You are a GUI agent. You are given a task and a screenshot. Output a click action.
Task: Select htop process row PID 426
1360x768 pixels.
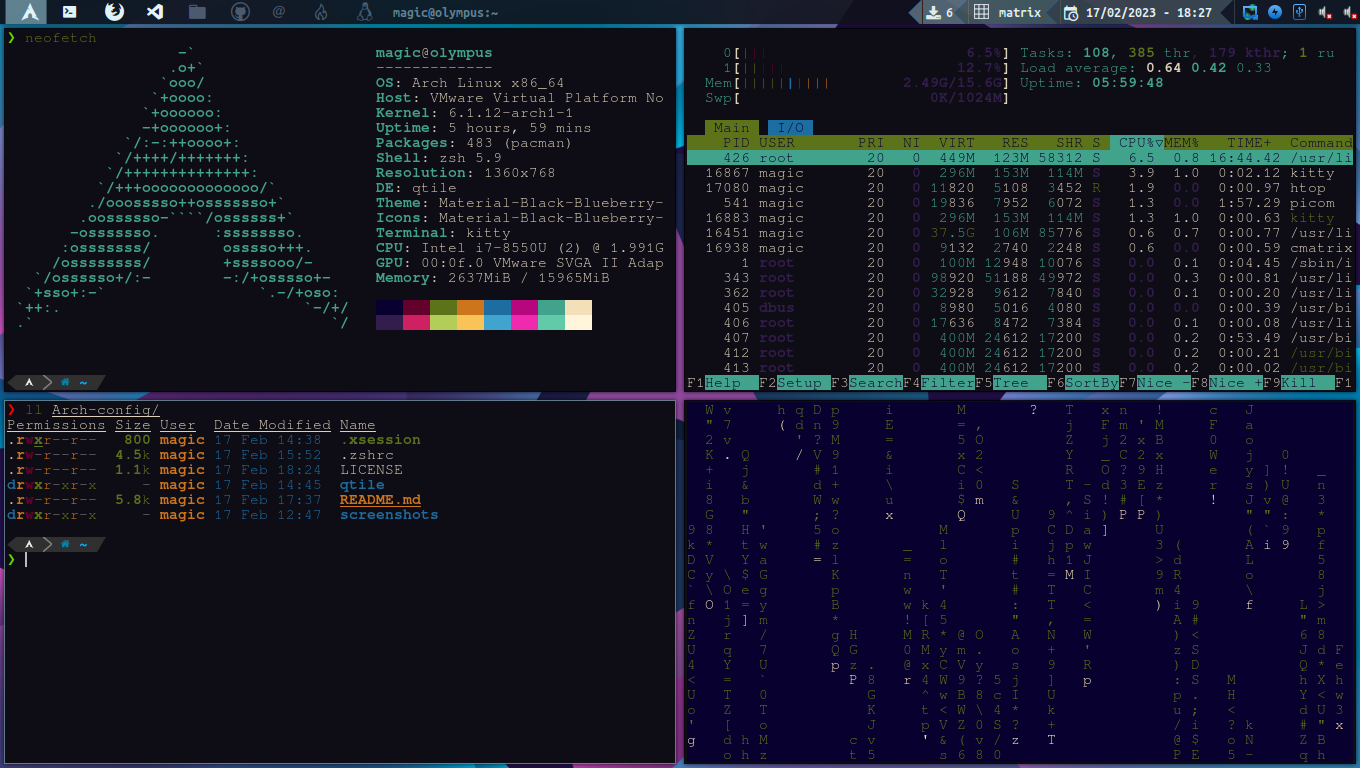(x=1019, y=158)
